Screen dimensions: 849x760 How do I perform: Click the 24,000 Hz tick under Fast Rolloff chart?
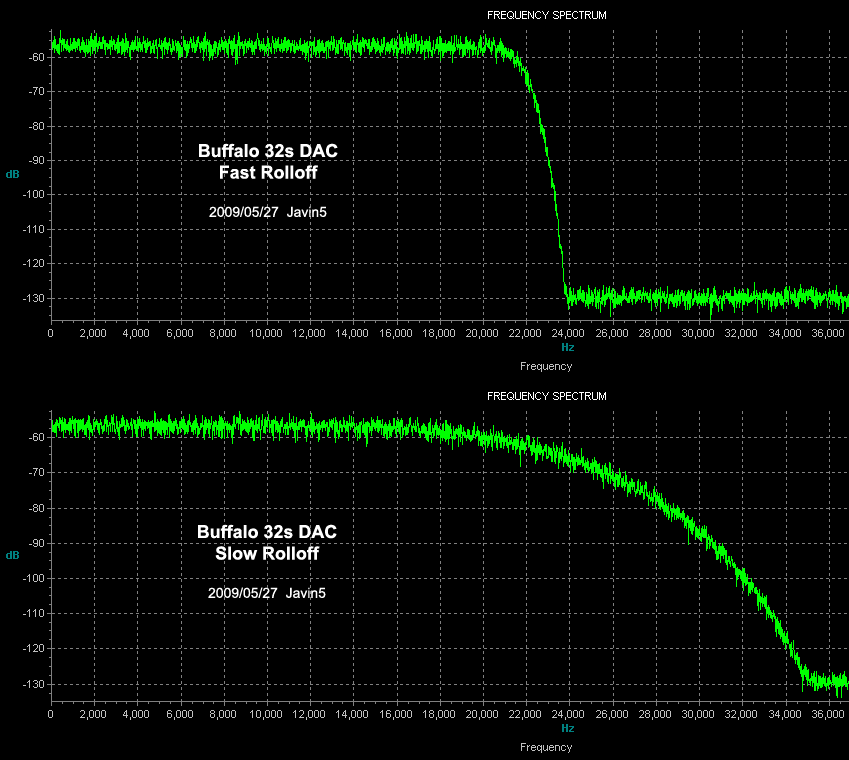(568, 333)
